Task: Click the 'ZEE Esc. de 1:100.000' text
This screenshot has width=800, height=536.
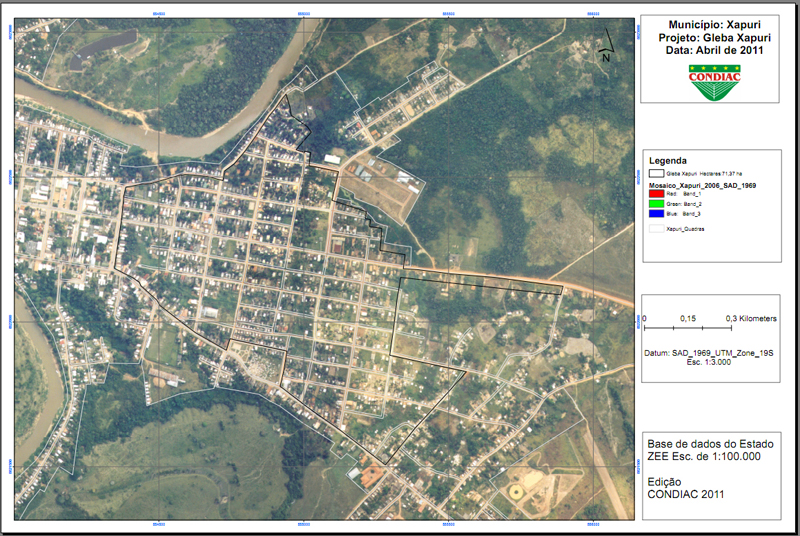Action: coord(704,456)
